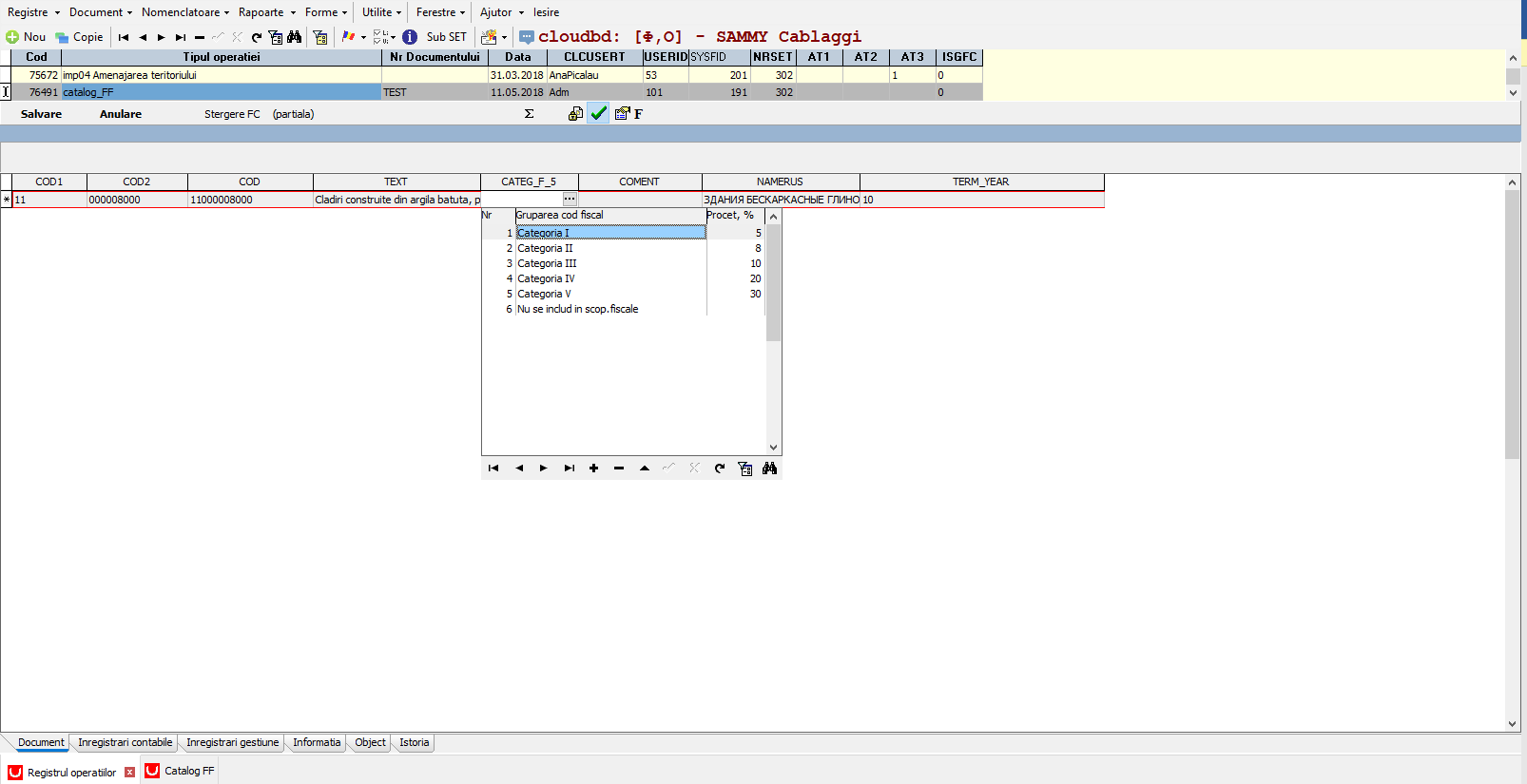Switch to the Catalog FF window tab

tap(180, 771)
